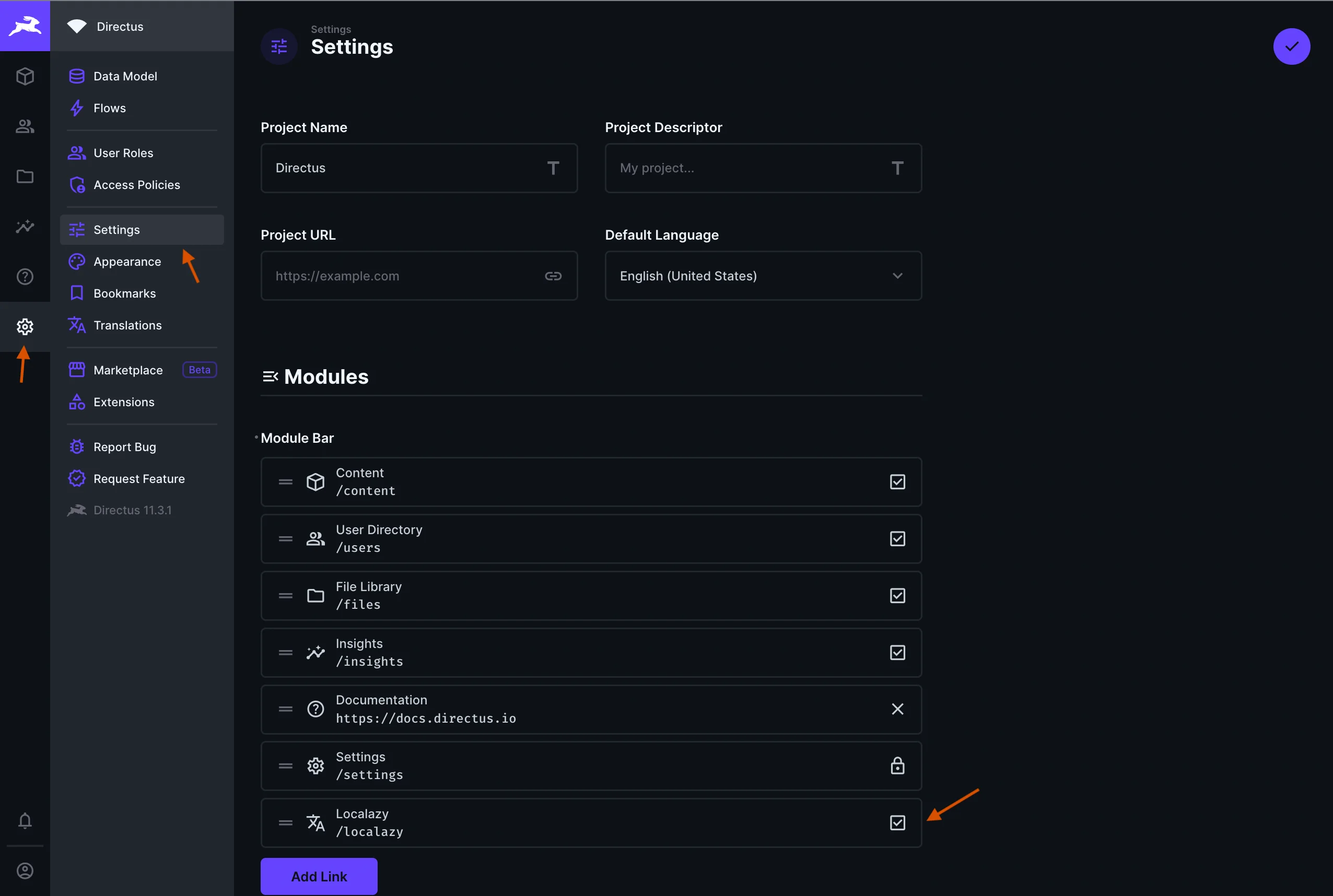Open the Default Language dropdown
1333x896 pixels.
(763, 276)
